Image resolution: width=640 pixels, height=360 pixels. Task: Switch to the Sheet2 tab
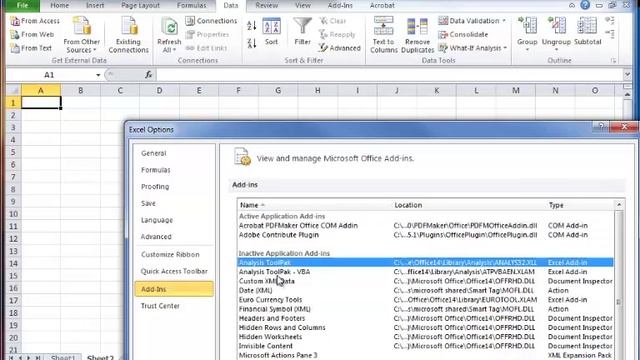pyautogui.click(x=100, y=358)
